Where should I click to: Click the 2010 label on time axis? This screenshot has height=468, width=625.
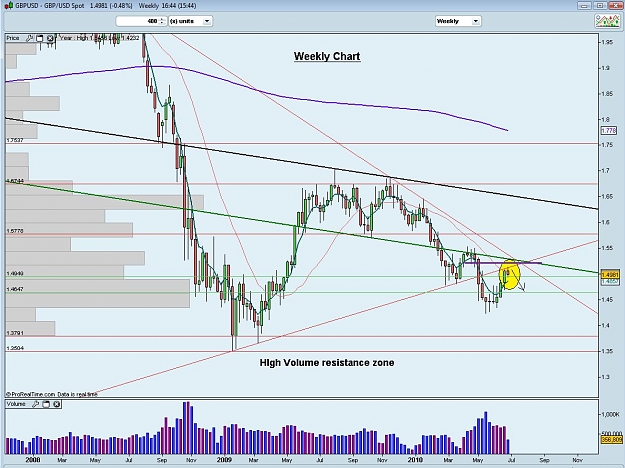415,460
